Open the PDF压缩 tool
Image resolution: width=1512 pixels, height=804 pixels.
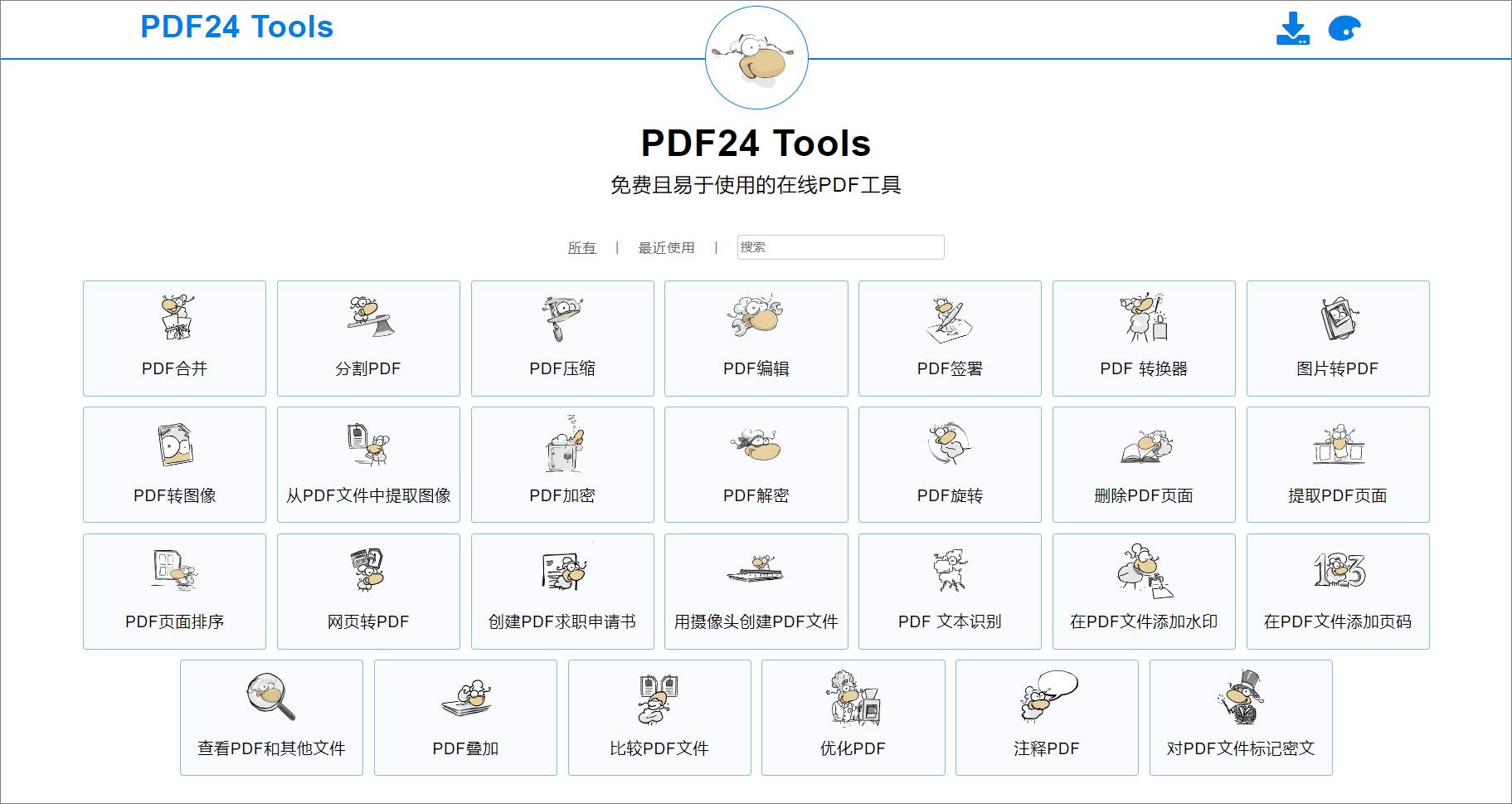pyautogui.click(x=562, y=338)
